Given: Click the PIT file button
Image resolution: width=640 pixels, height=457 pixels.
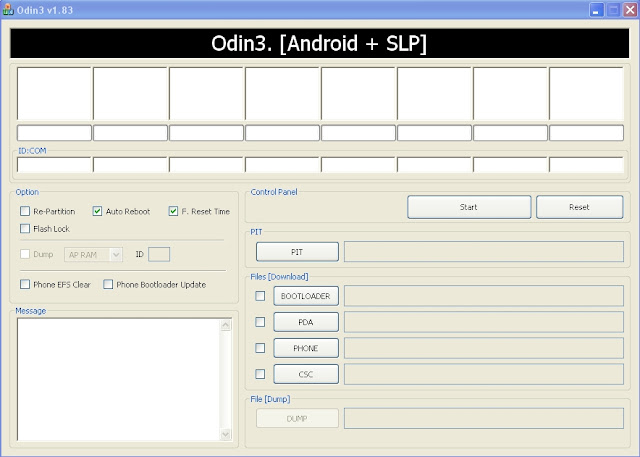Looking at the screenshot, I should click(x=297, y=252).
